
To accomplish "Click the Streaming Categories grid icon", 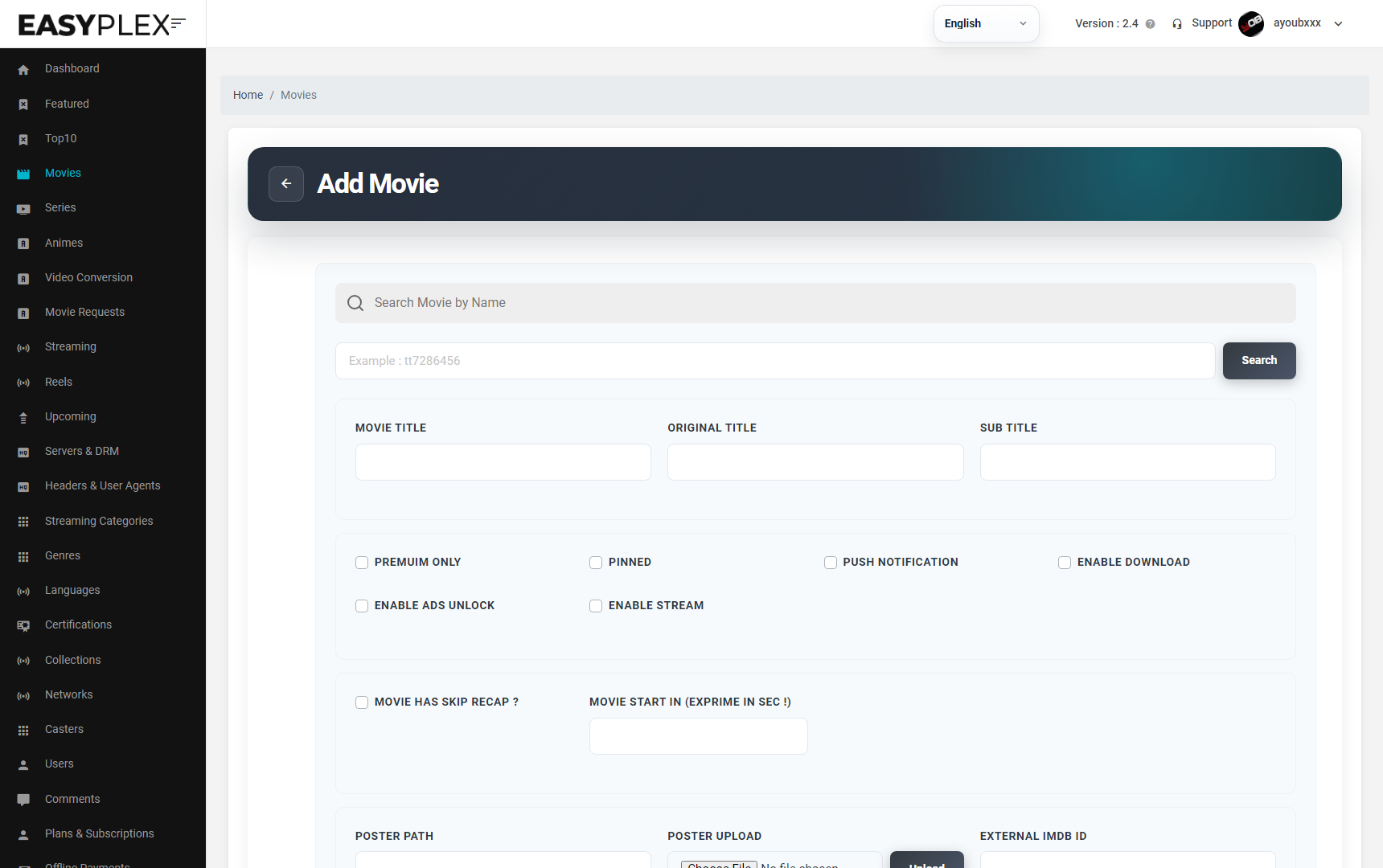I will coord(23,522).
